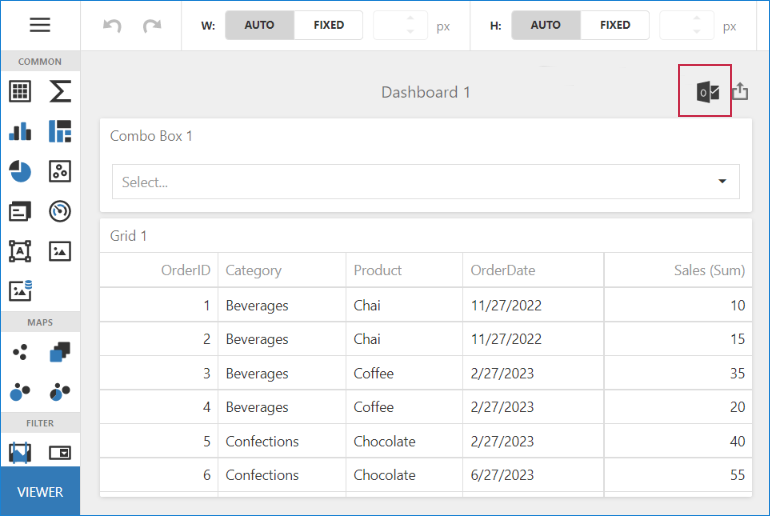Add a Grid item from toolbox
This screenshot has height=516, width=770.
point(20,91)
